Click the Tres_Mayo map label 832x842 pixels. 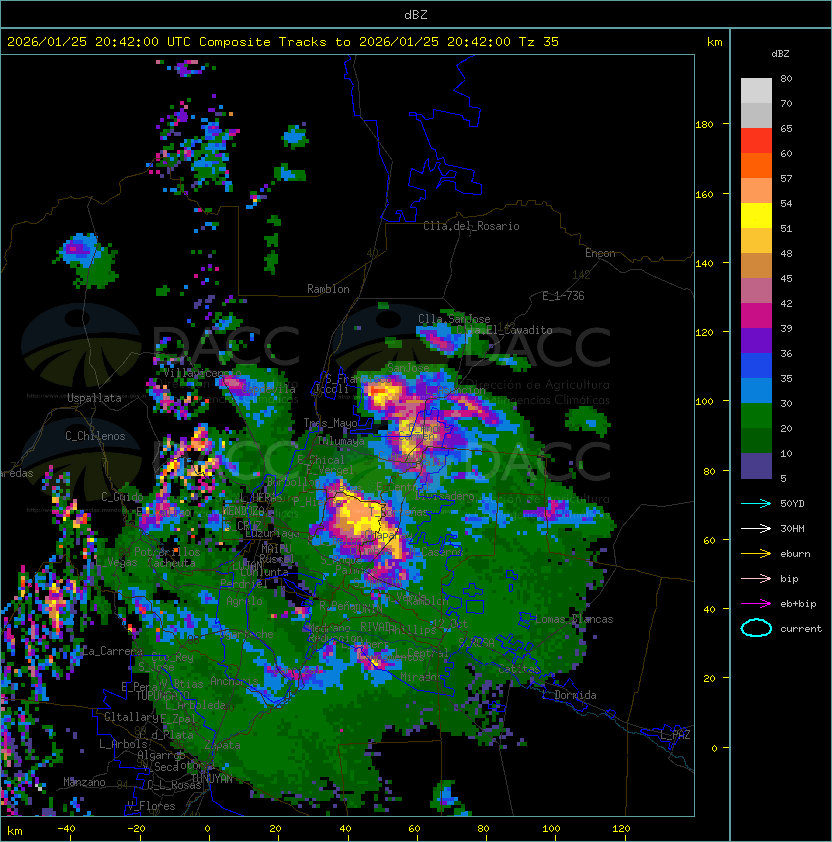(x=330, y=423)
